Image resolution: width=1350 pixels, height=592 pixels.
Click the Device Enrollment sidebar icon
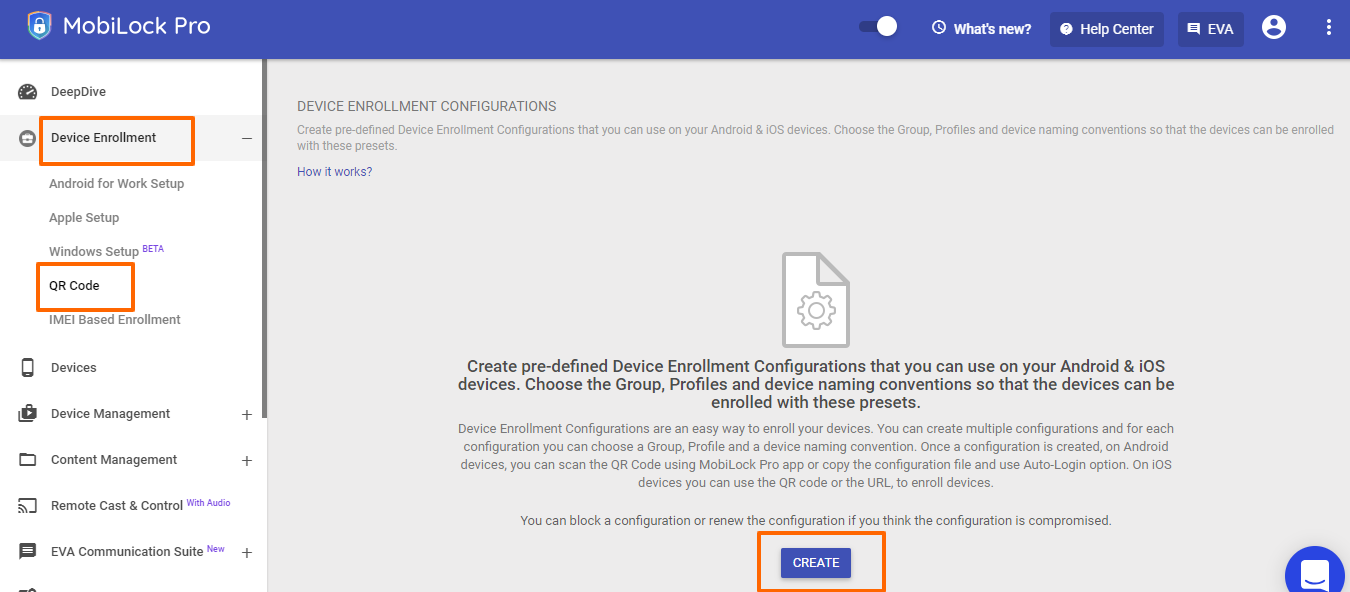(x=28, y=139)
